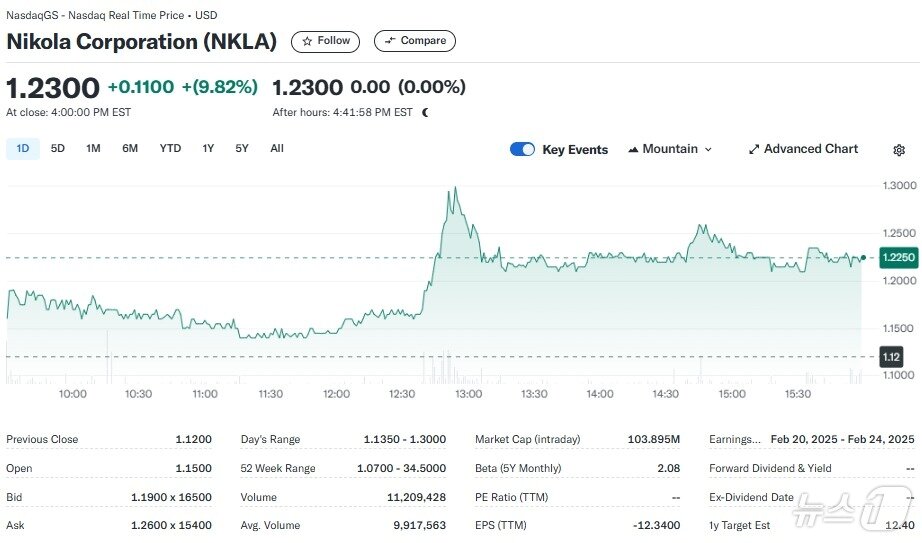
Task: Click the after-hours moon icon
Action: click(425, 113)
